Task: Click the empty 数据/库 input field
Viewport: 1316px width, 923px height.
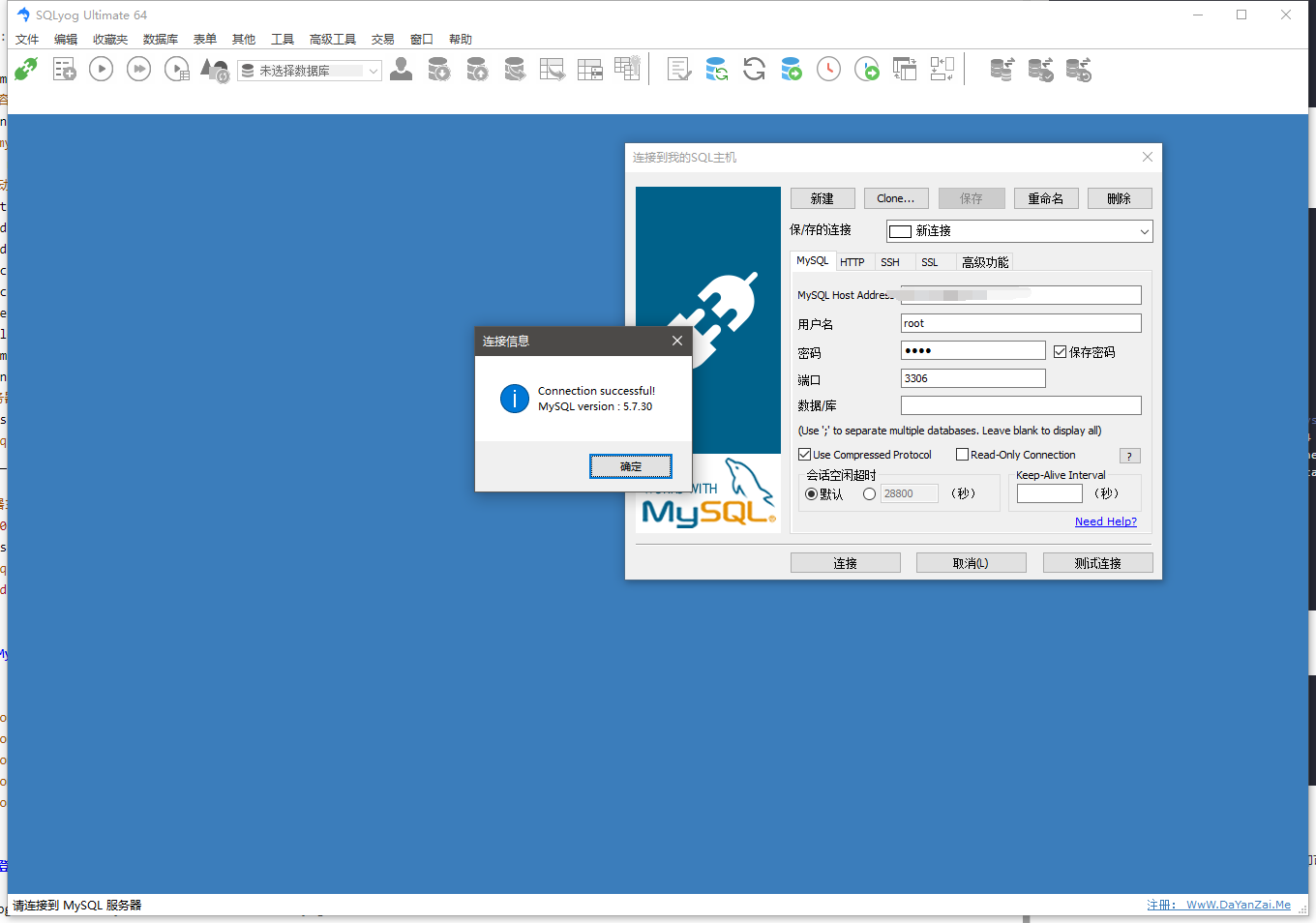Action: (x=1021, y=405)
